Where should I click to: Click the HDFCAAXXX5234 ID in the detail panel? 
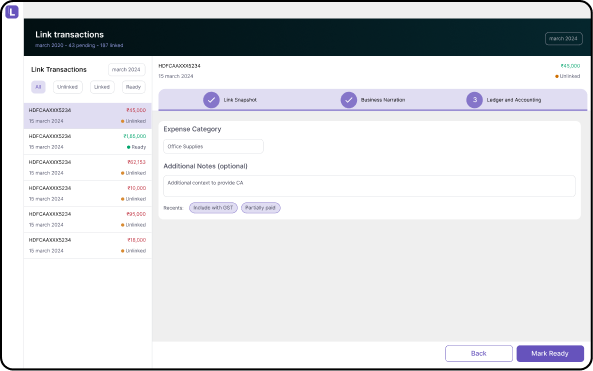(x=179, y=66)
